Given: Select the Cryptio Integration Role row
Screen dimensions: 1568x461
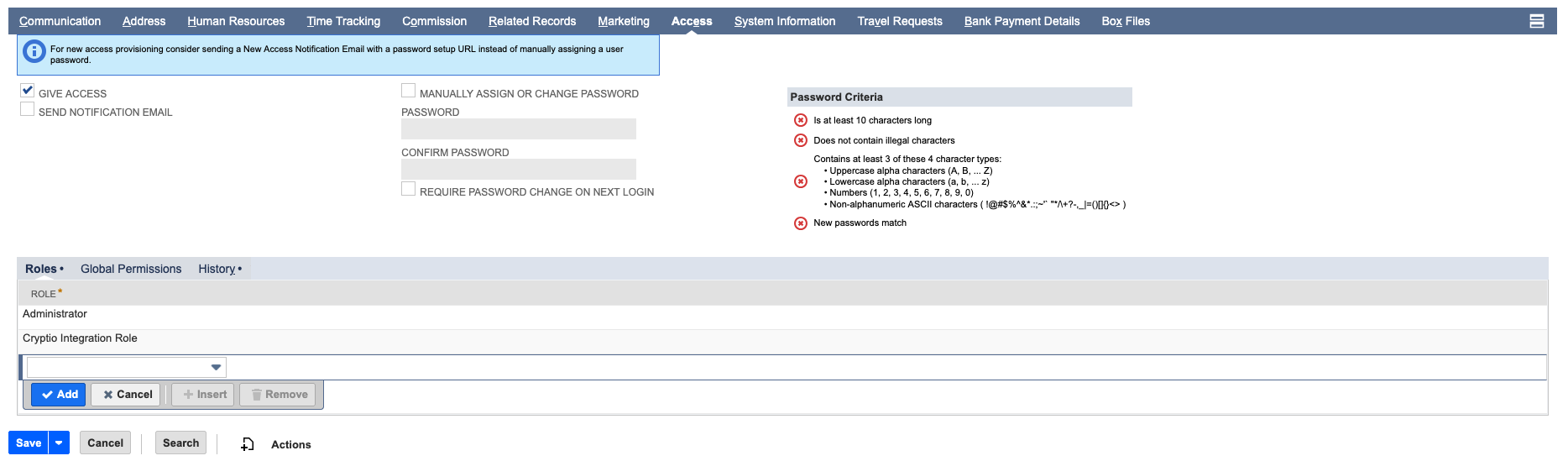Looking at the screenshot, I should (80, 338).
